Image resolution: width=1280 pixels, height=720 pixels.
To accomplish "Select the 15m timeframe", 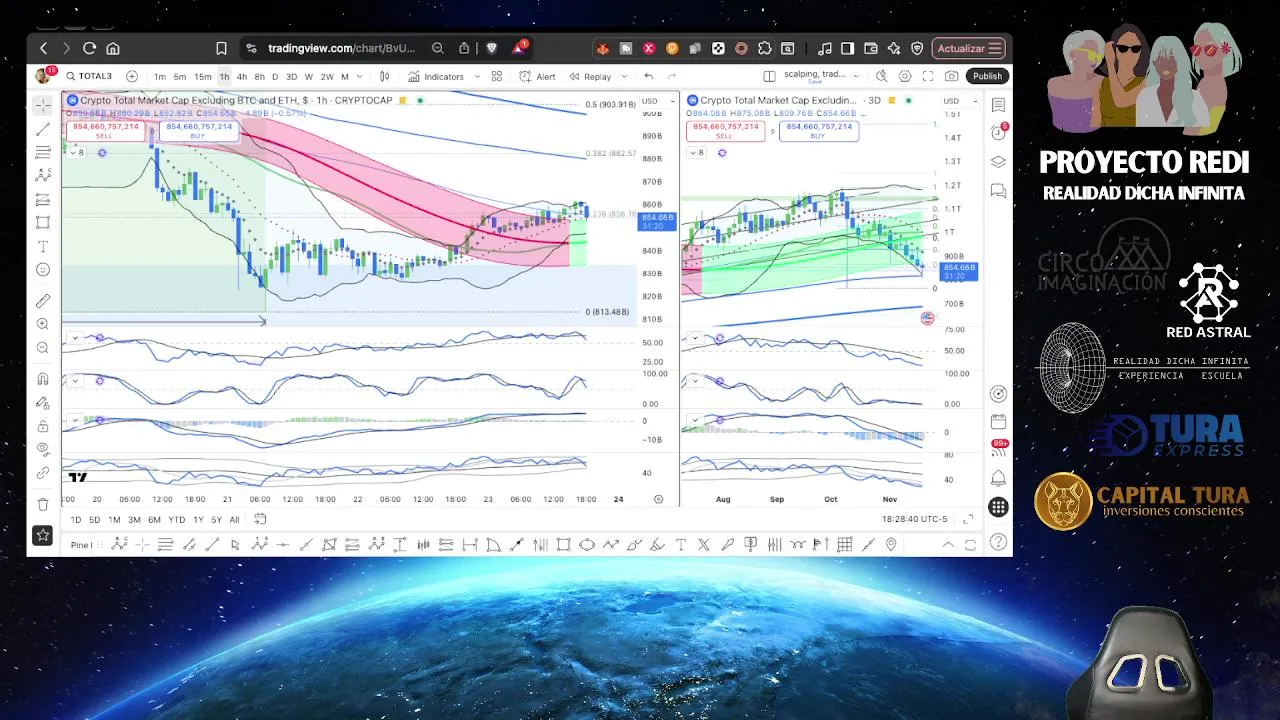I will pos(203,76).
